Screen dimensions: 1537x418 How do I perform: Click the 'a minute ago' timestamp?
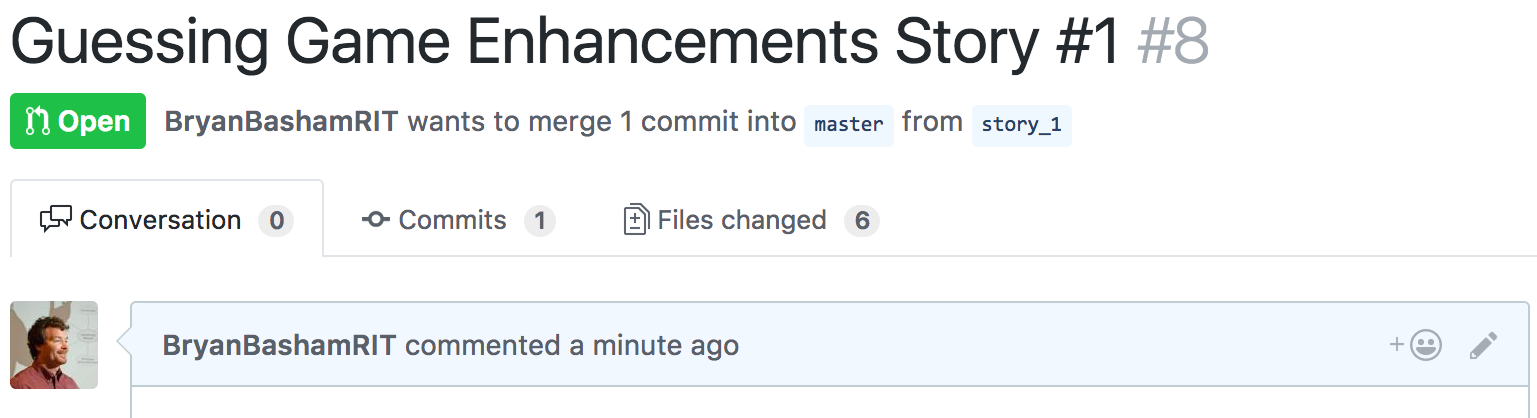[x=654, y=346]
